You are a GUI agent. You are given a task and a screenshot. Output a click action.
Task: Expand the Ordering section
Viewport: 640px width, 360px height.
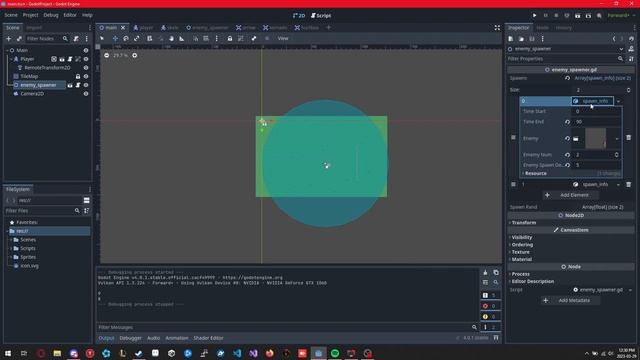(x=522, y=245)
